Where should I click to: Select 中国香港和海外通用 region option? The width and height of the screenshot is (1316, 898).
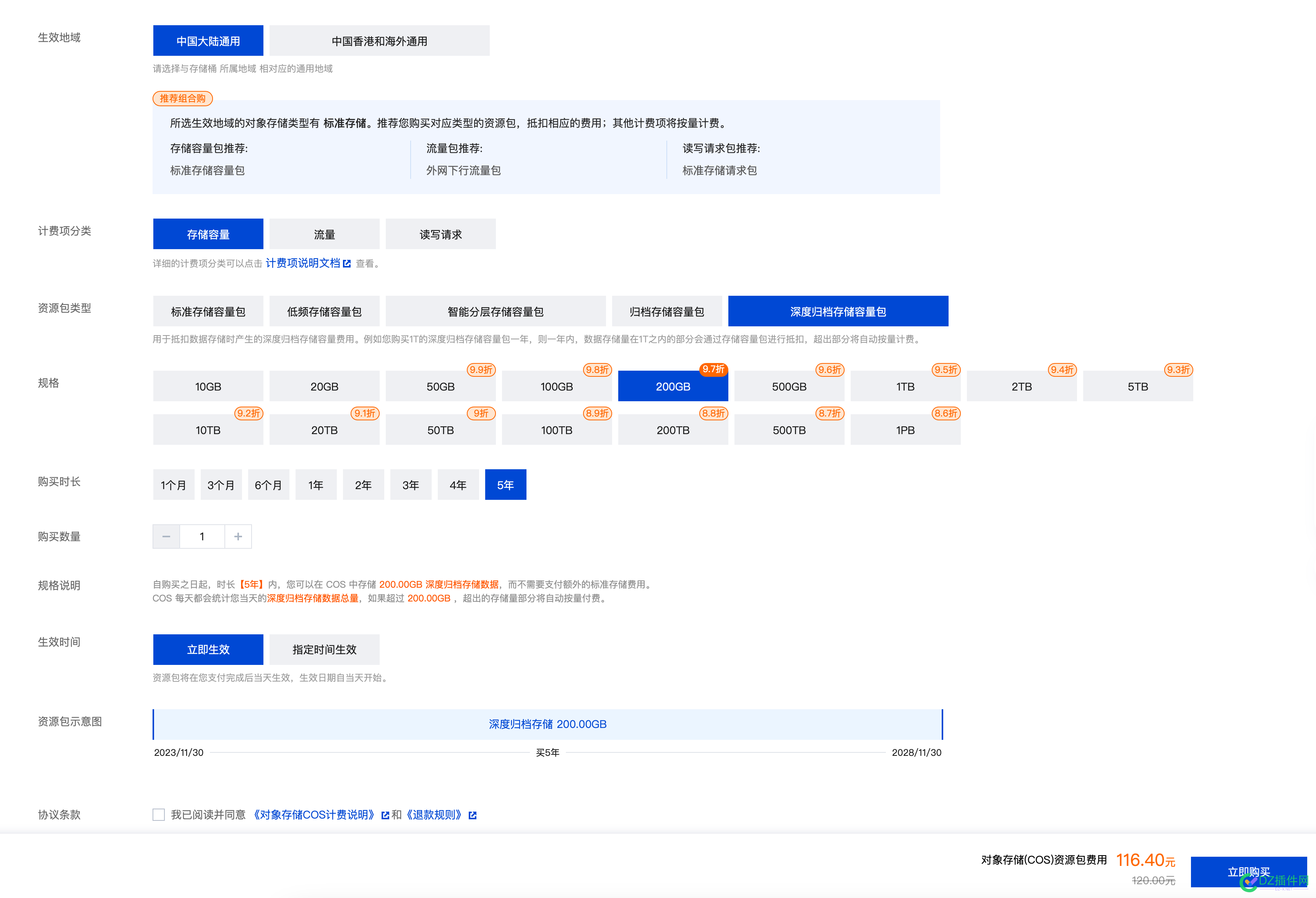(x=379, y=41)
